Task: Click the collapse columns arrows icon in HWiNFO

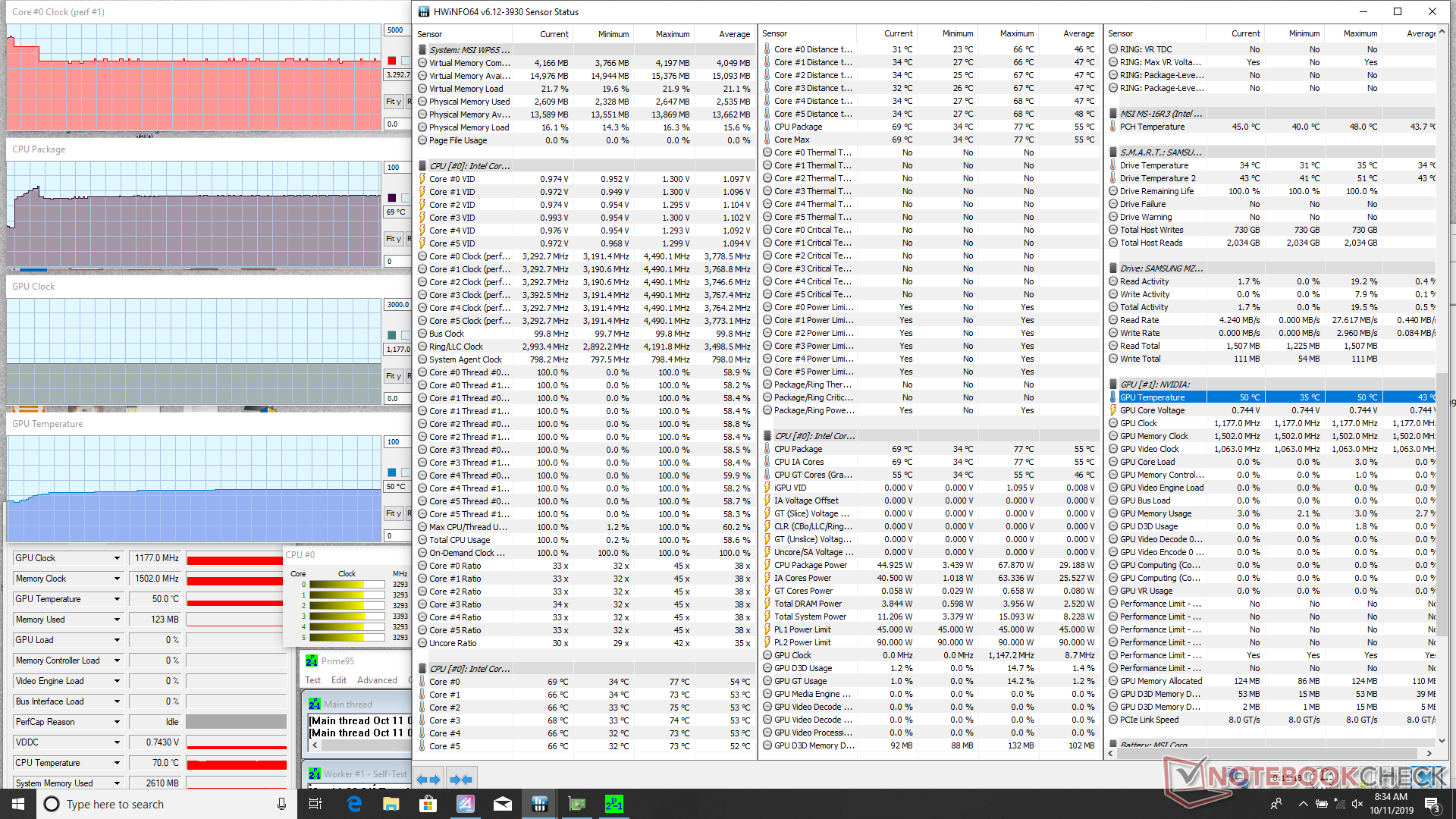Action: click(460, 779)
